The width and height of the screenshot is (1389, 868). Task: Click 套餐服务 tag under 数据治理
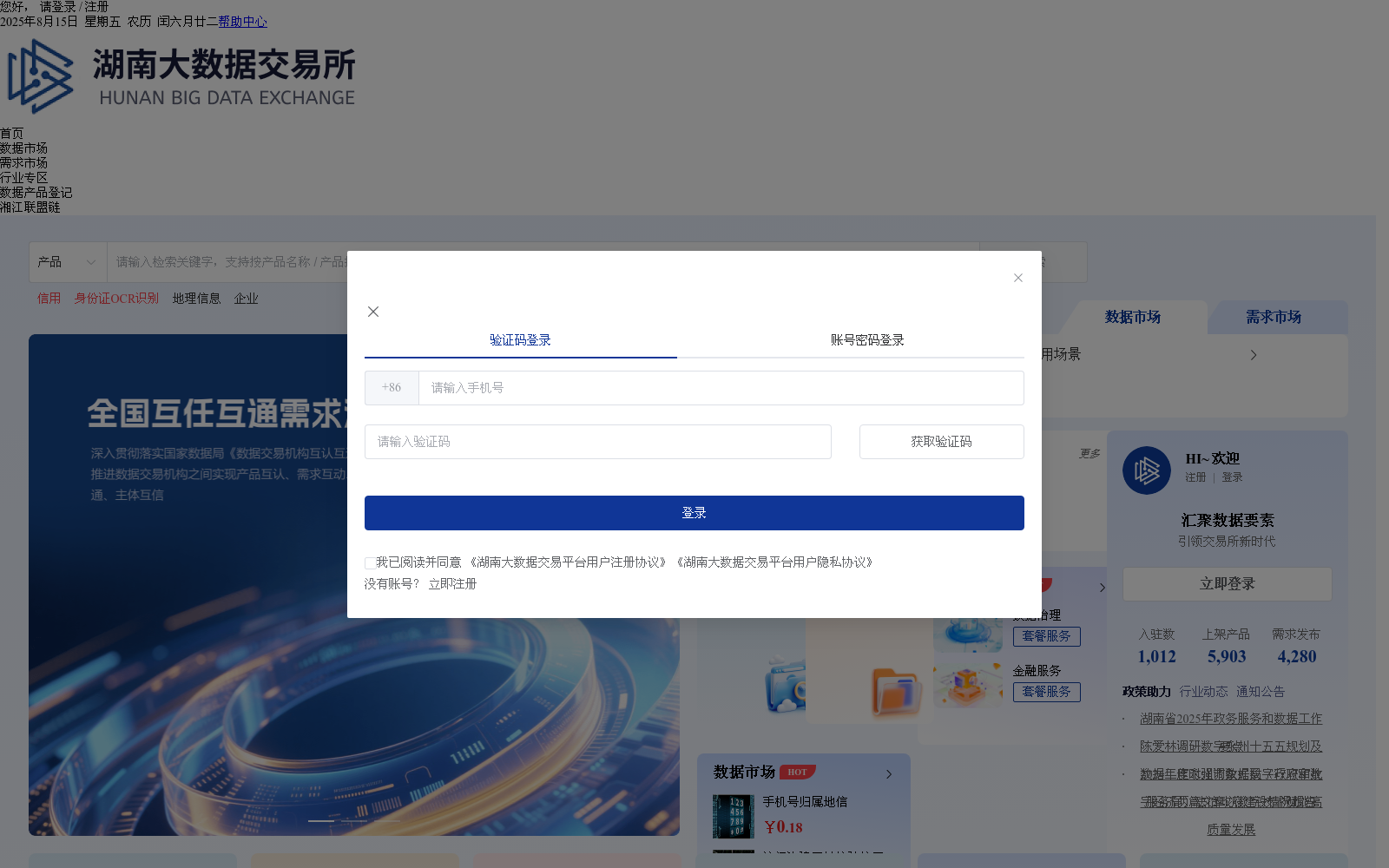pos(1047,636)
